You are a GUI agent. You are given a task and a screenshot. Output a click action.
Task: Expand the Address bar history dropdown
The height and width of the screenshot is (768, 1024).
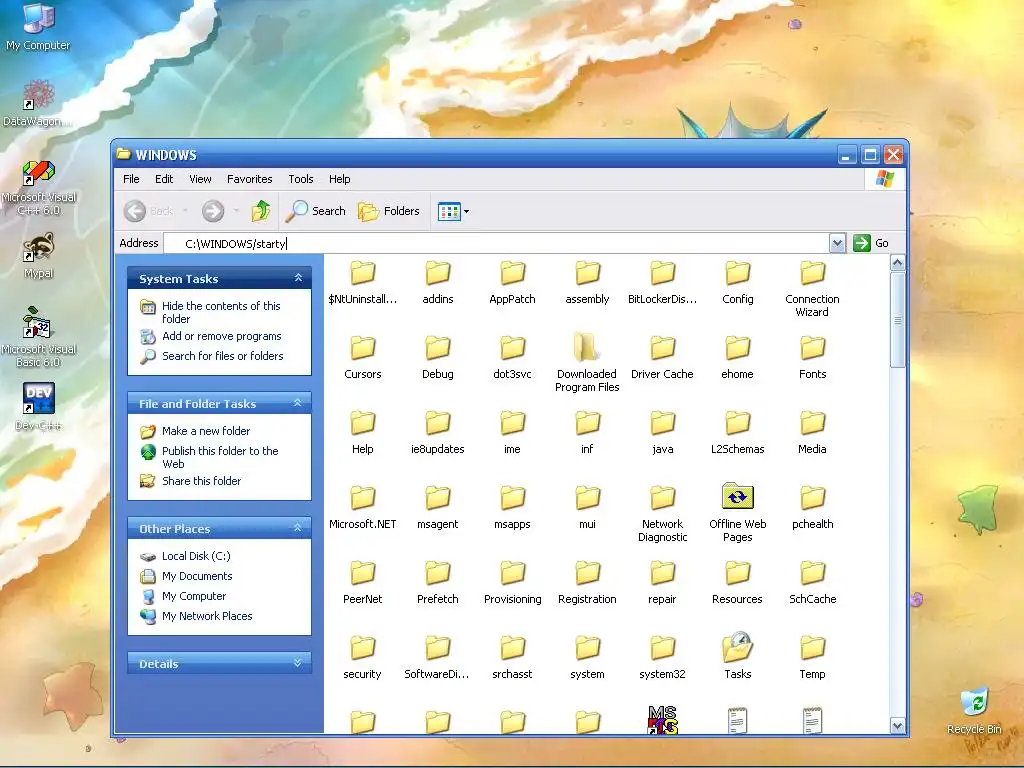[x=837, y=243]
